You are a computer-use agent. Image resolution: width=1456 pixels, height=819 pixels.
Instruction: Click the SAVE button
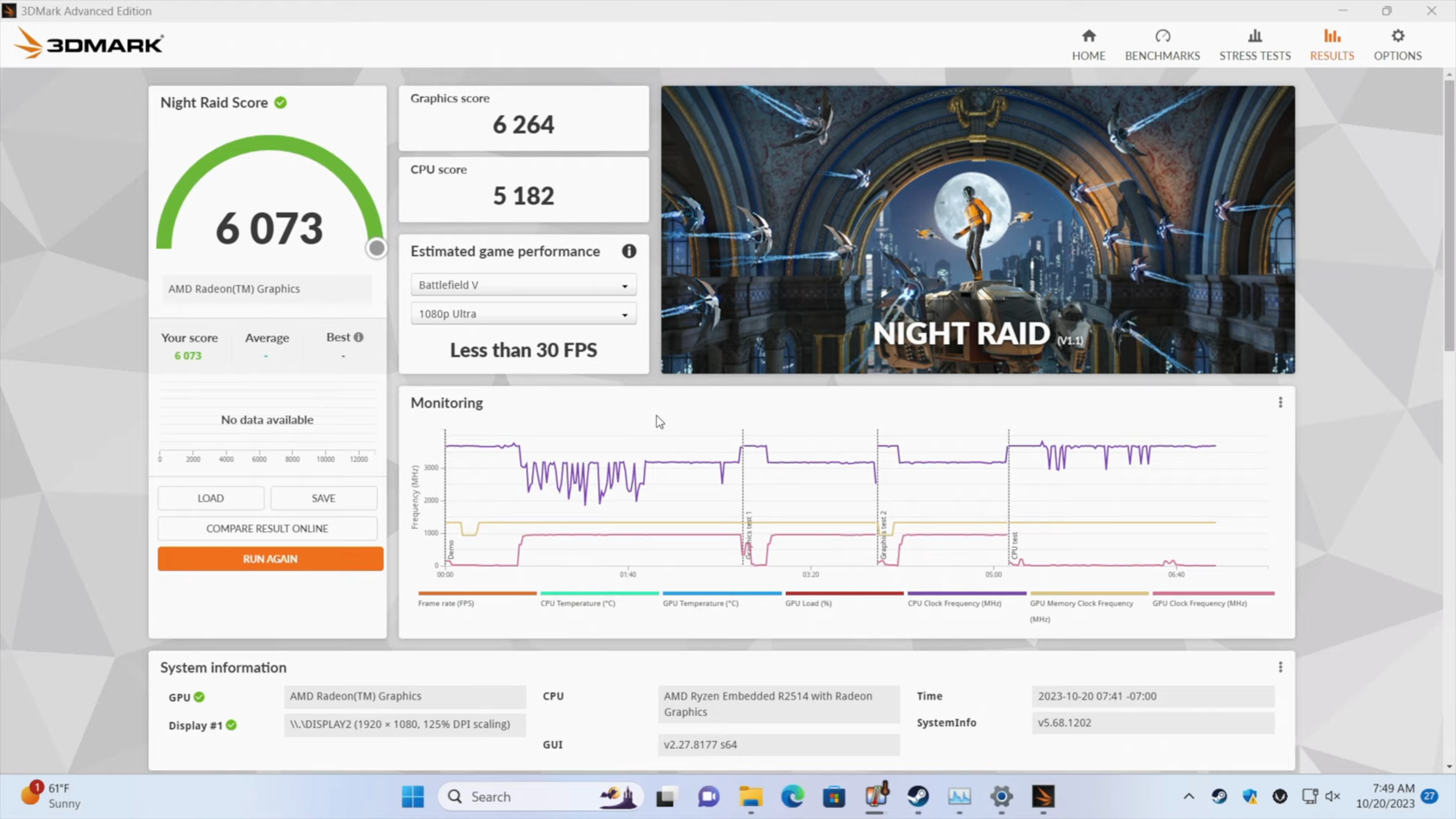click(x=323, y=498)
